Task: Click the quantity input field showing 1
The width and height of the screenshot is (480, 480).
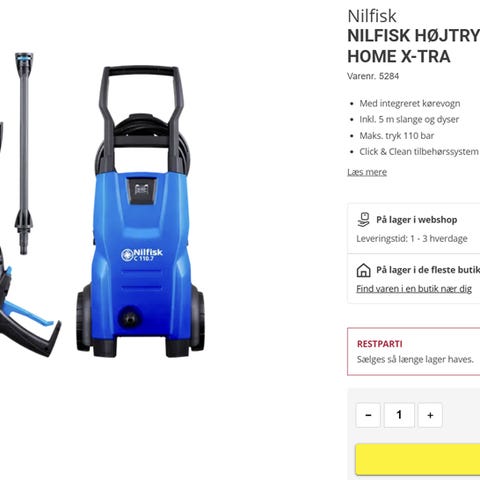Action: coord(399,415)
